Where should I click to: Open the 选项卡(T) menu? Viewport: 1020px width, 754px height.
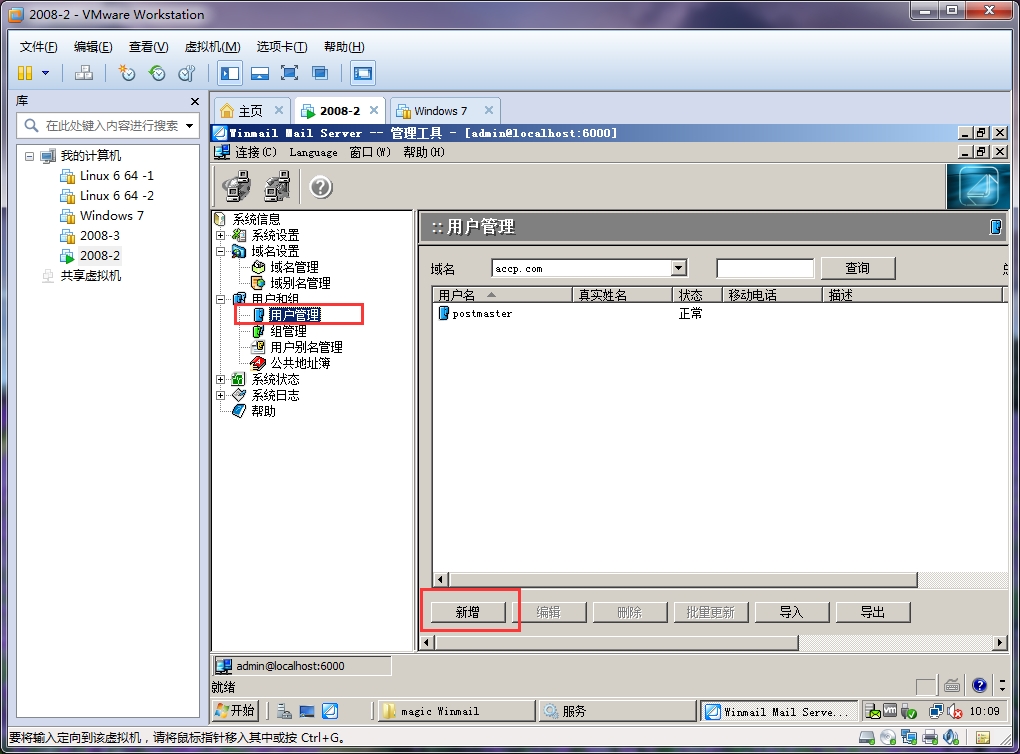pyautogui.click(x=282, y=47)
